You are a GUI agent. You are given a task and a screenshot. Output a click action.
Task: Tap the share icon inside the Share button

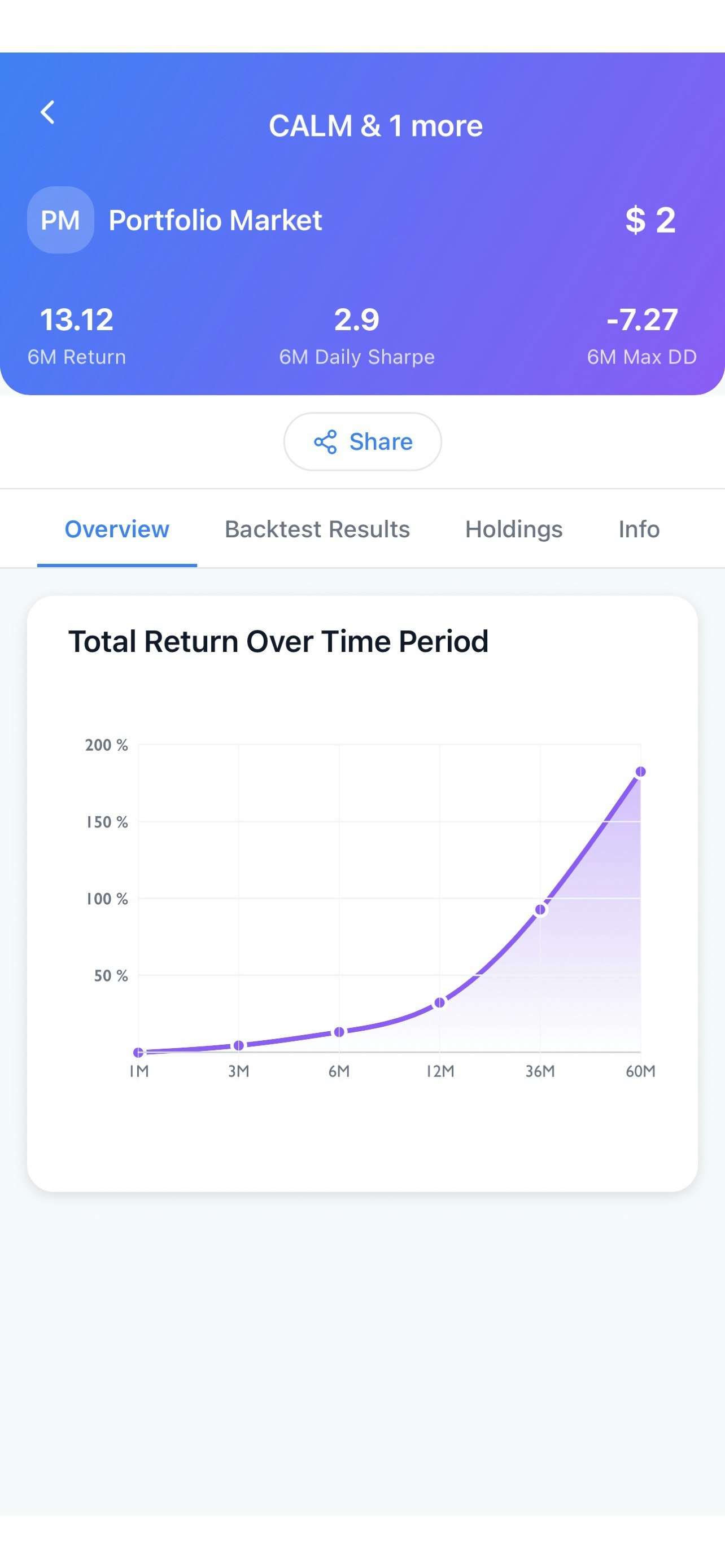(327, 442)
